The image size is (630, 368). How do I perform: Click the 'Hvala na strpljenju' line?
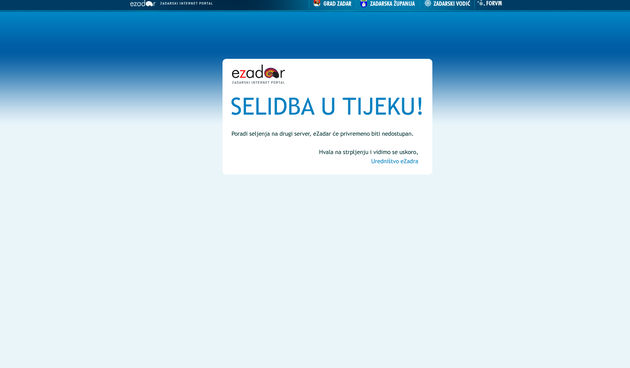[368, 152]
